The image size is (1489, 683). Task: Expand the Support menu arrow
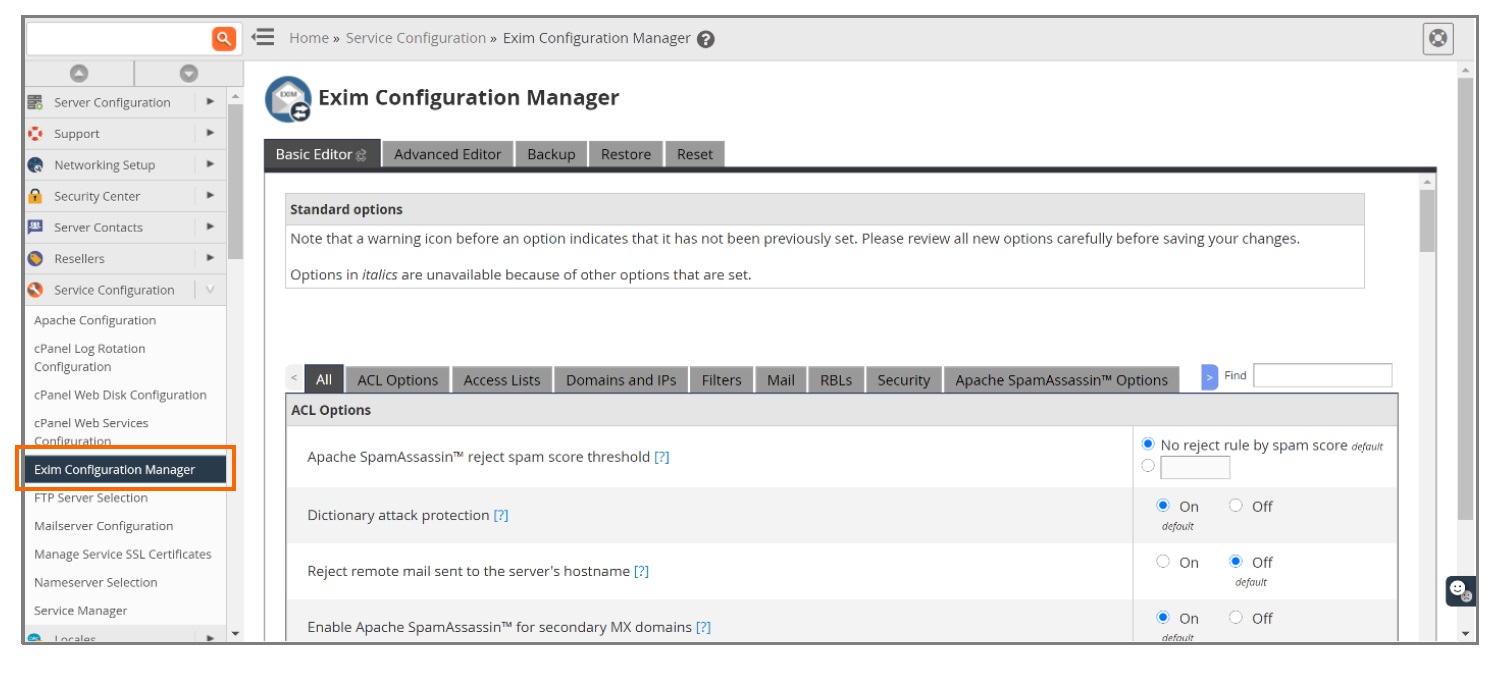point(210,133)
